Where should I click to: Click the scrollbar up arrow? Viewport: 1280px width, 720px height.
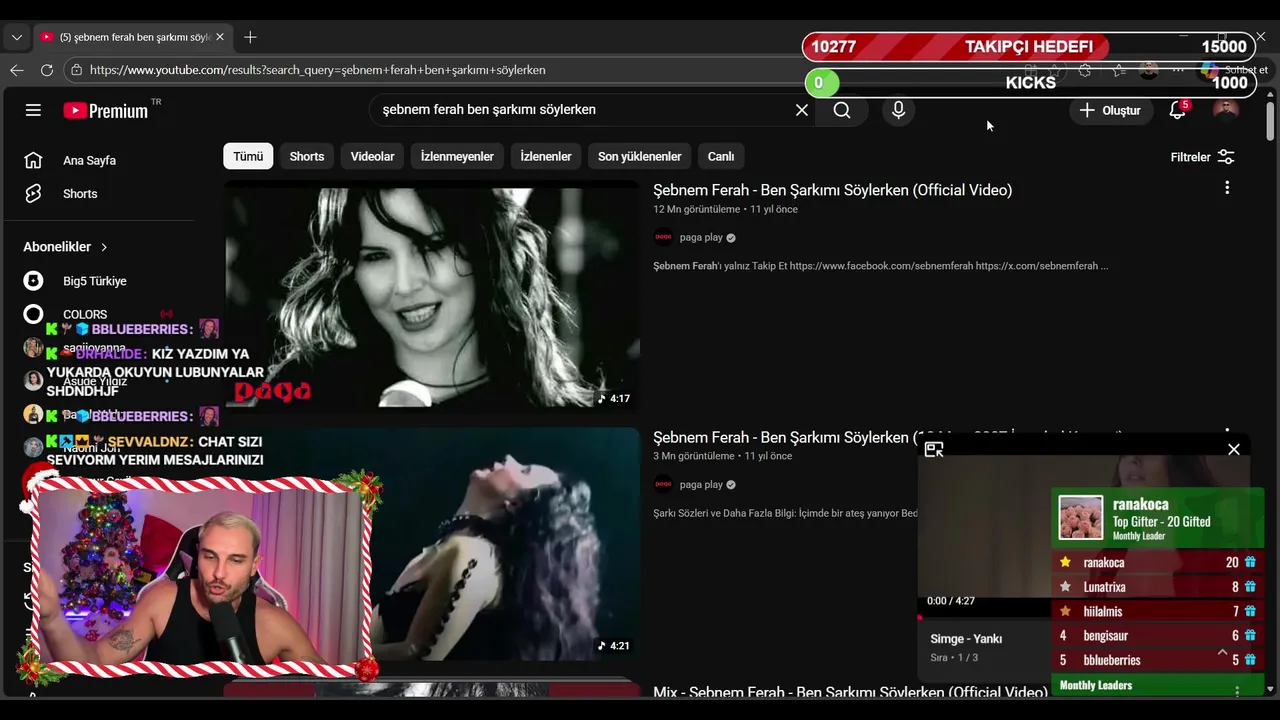(1270, 93)
